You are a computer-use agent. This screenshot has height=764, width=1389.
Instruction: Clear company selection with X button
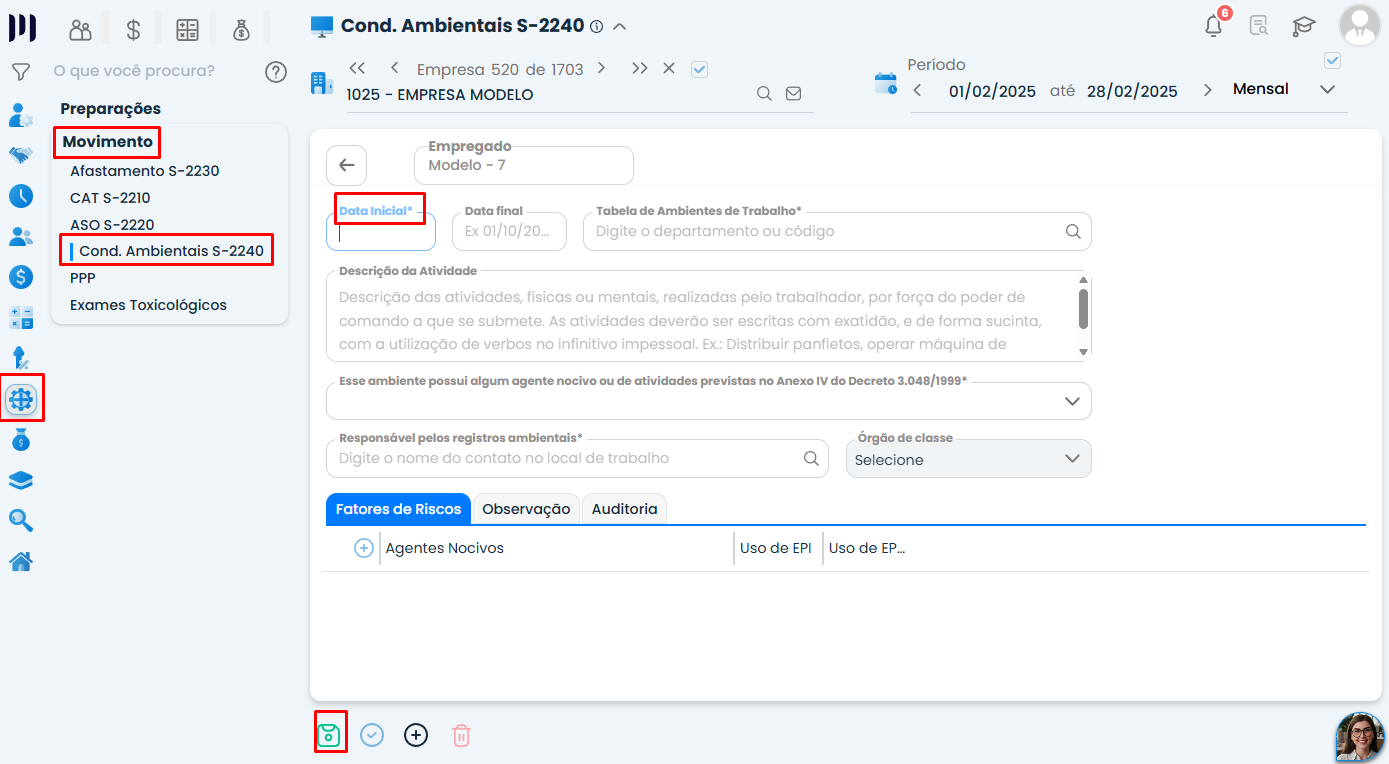pyautogui.click(x=669, y=68)
